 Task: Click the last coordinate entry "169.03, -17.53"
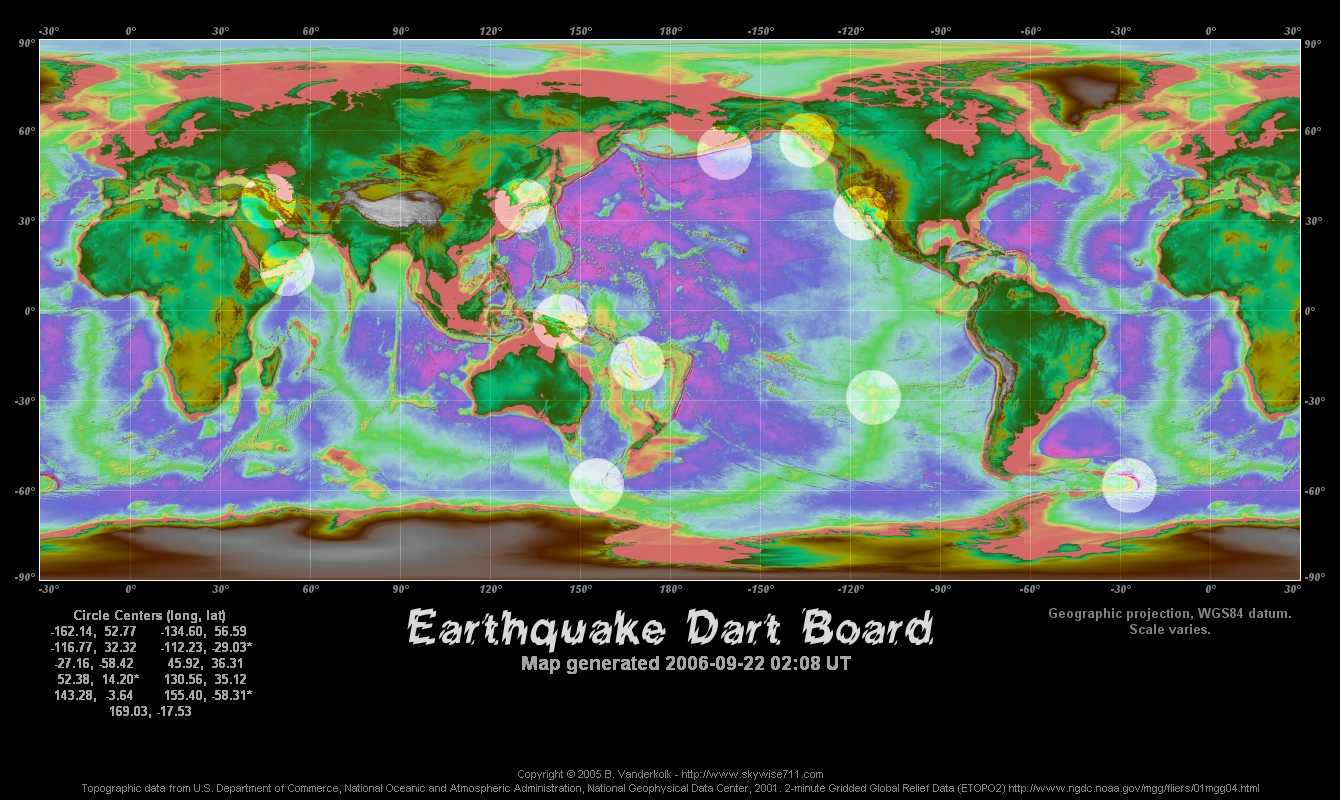150,712
